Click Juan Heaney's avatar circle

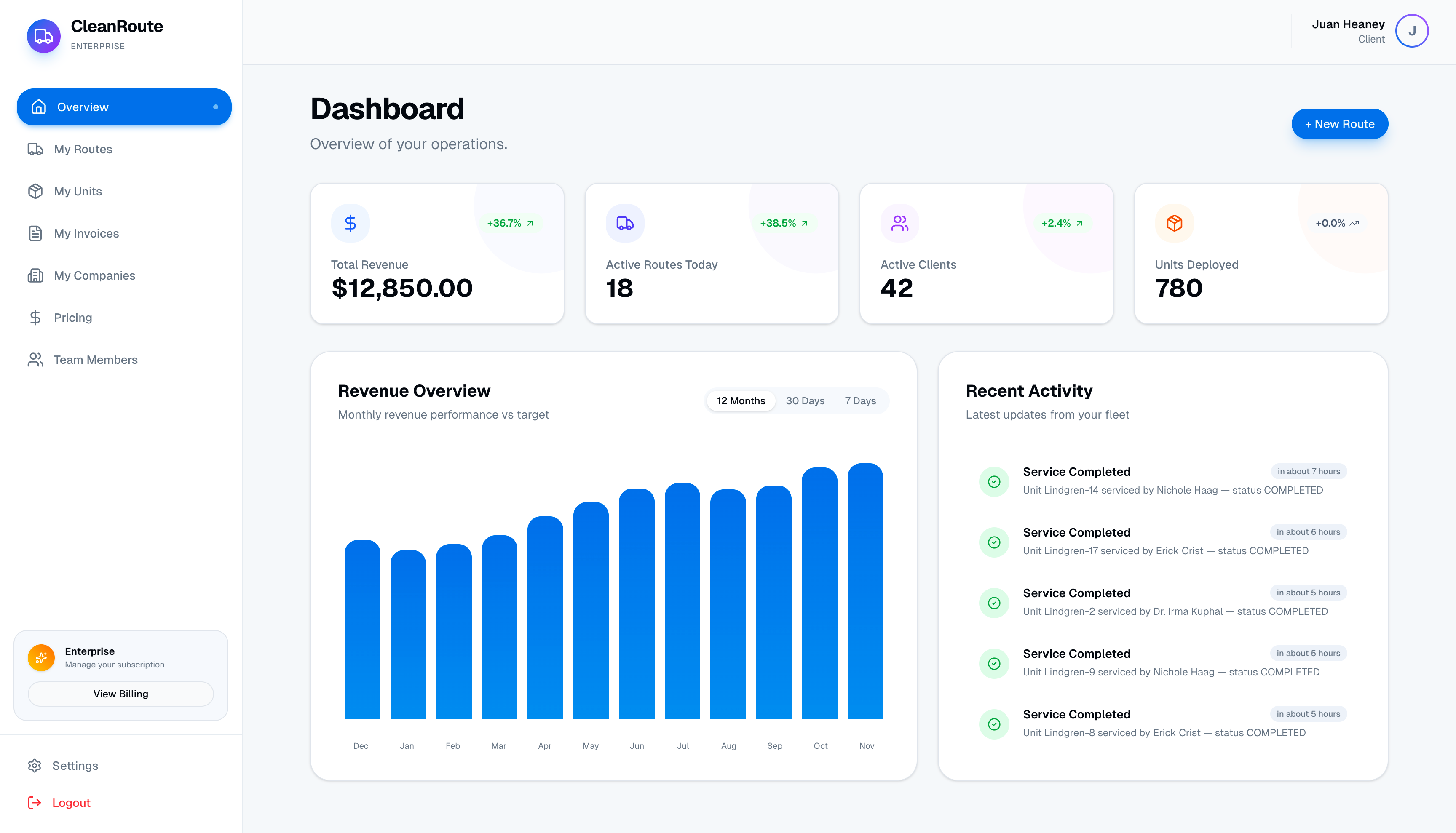click(1412, 30)
